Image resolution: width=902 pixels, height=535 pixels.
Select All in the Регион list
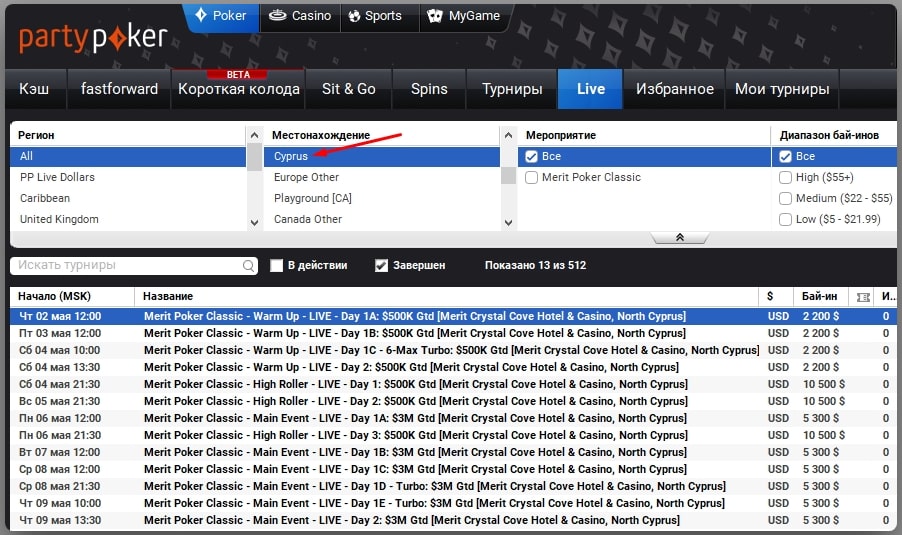(128, 156)
